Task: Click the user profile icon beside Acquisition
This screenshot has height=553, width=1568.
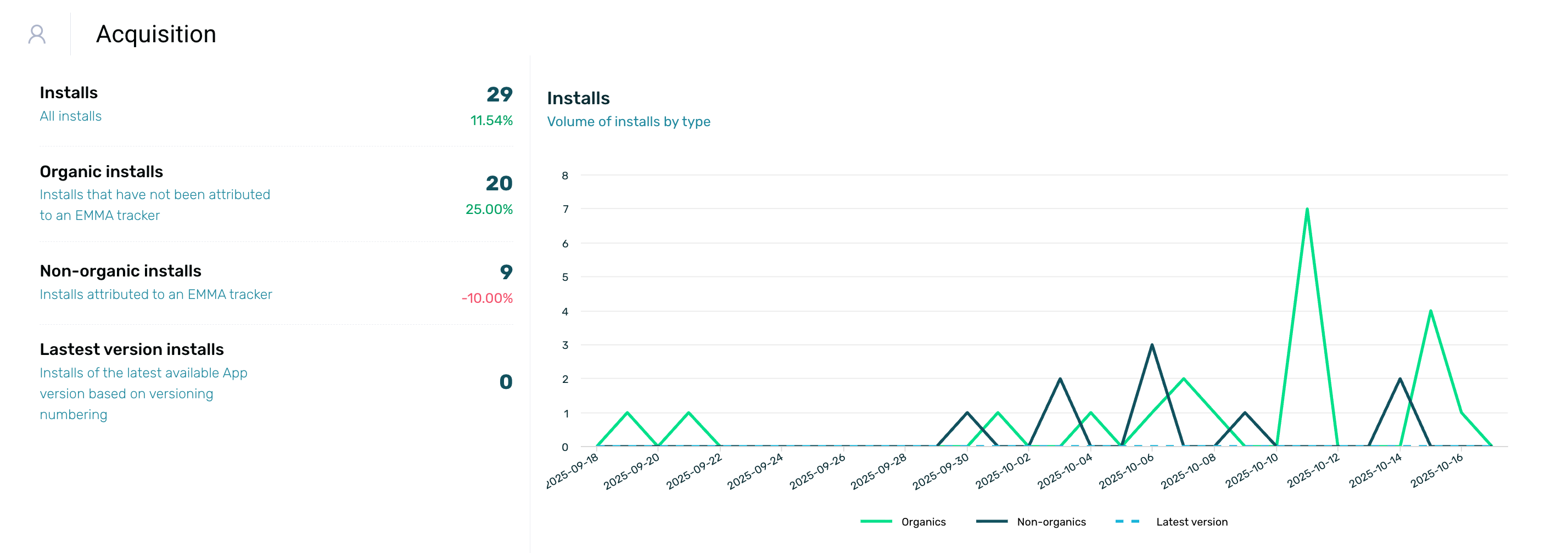Action: (x=37, y=34)
